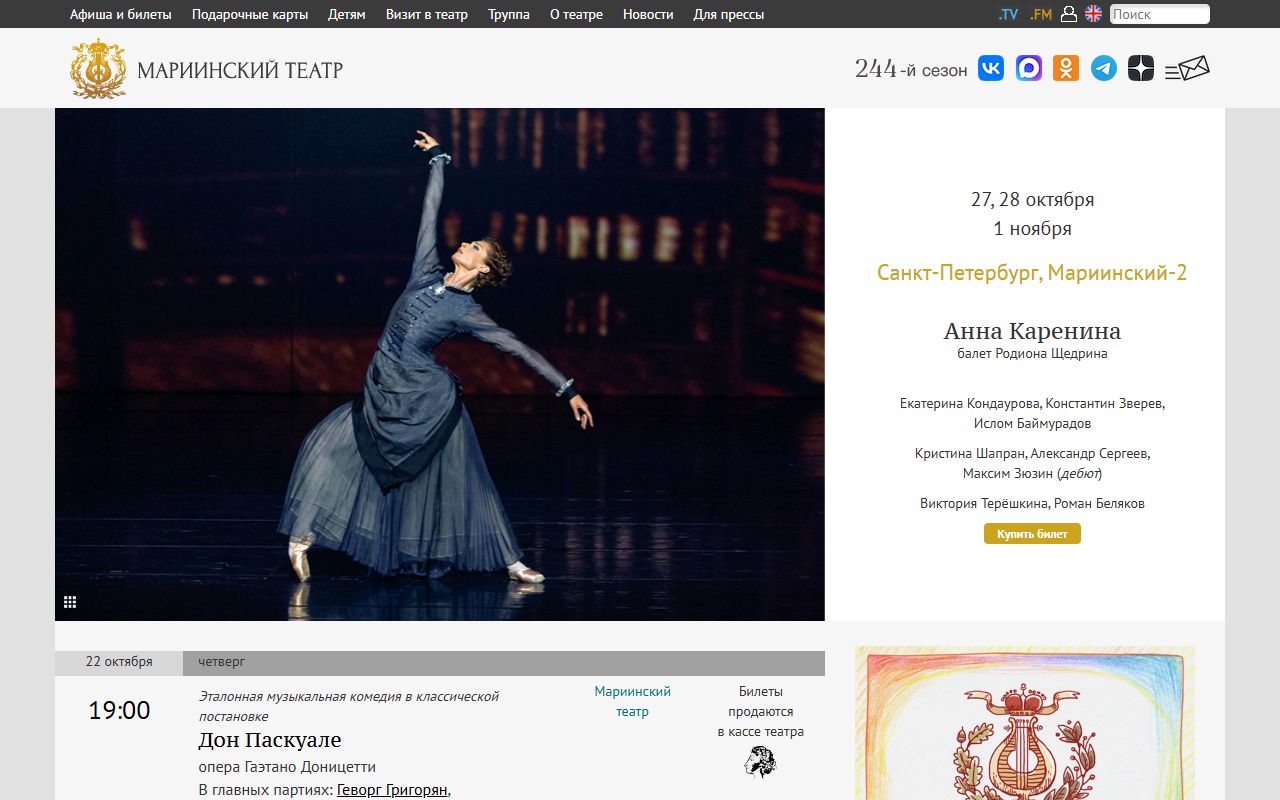Viewport: 1280px width, 800px height.
Task: Open the Telegram channel icon
Action: point(1104,68)
